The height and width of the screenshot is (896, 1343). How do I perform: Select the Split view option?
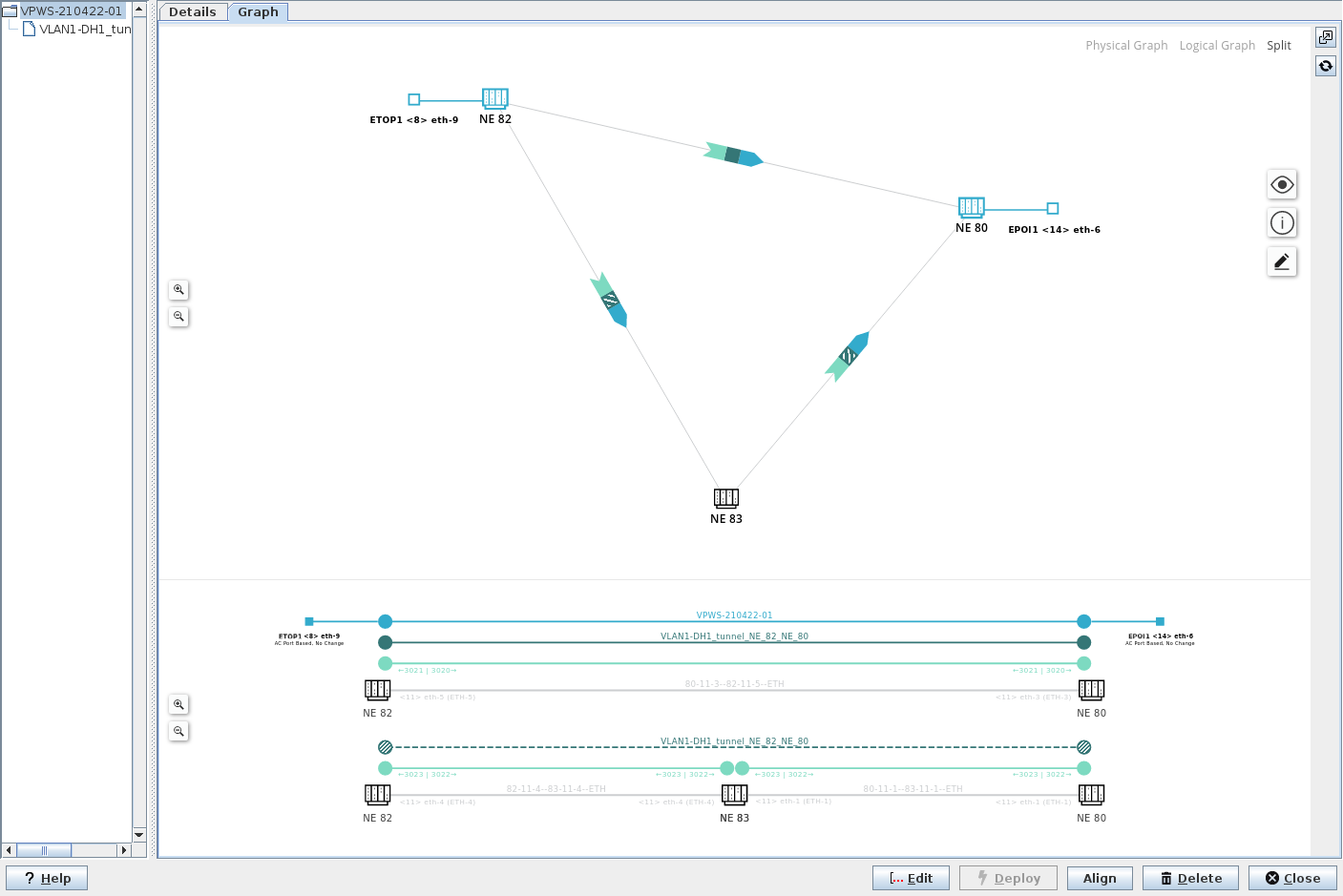[1279, 46]
